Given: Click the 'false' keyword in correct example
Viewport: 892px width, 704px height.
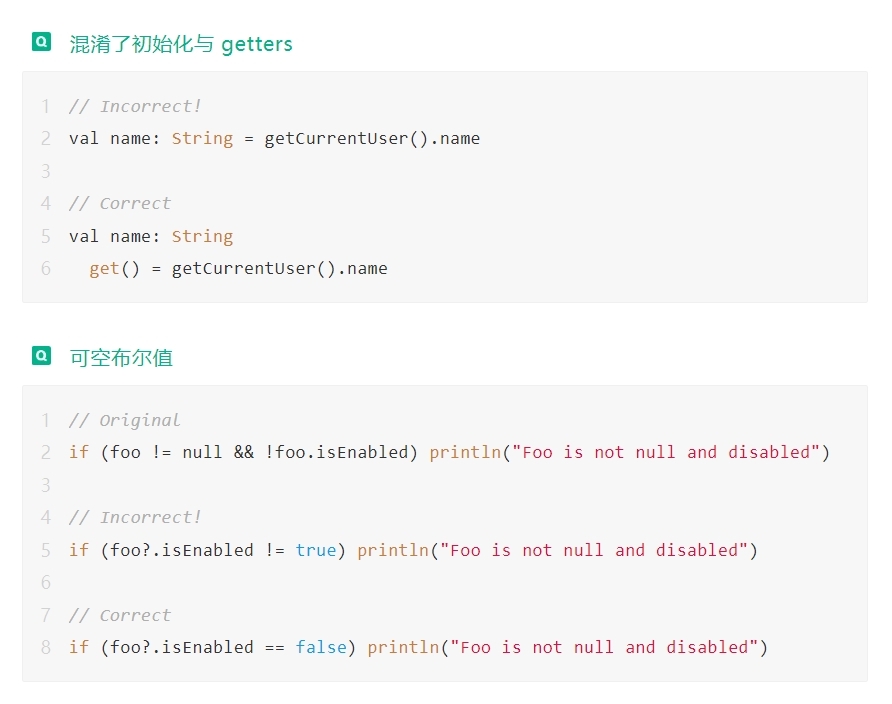Looking at the screenshot, I should click(321, 647).
